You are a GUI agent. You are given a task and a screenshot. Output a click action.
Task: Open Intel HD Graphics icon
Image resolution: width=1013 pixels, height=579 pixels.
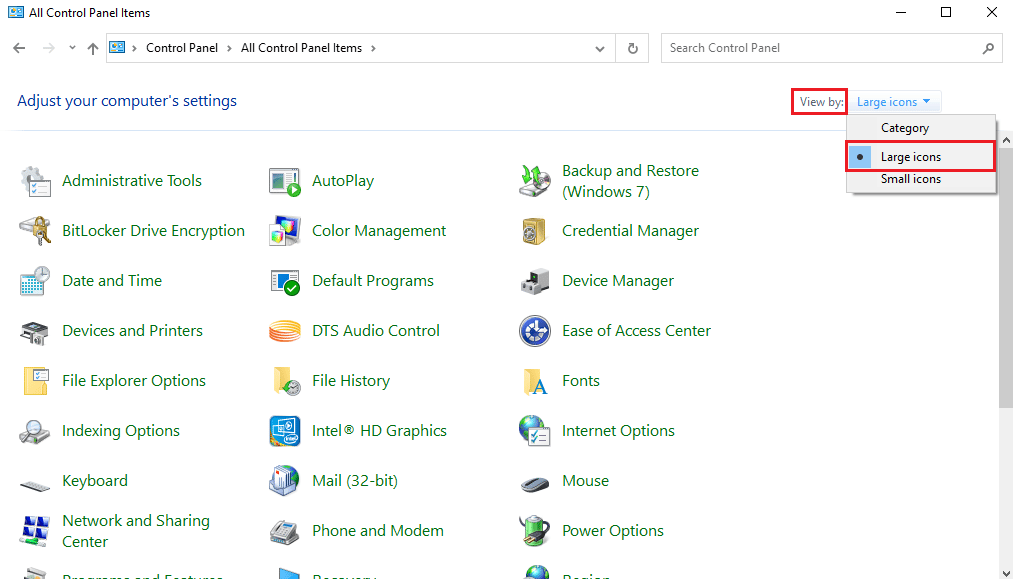(x=285, y=431)
